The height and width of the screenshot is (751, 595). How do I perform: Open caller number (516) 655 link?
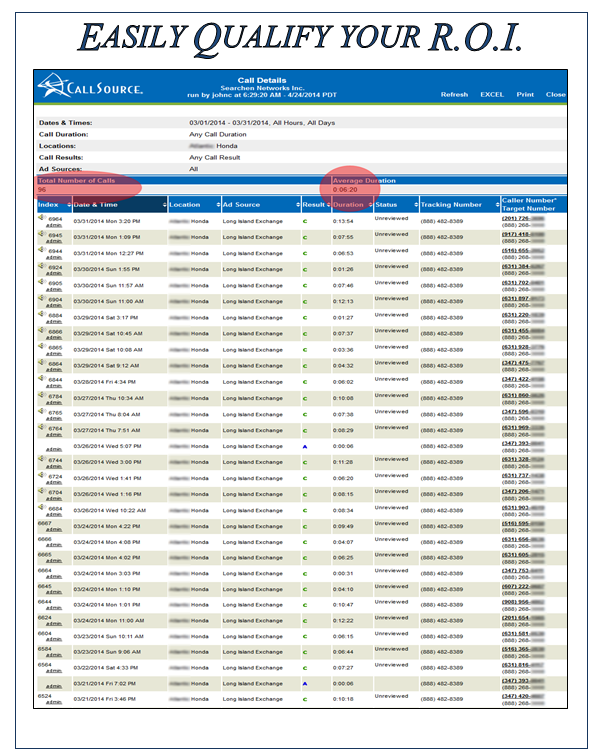pyautogui.click(x=523, y=250)
